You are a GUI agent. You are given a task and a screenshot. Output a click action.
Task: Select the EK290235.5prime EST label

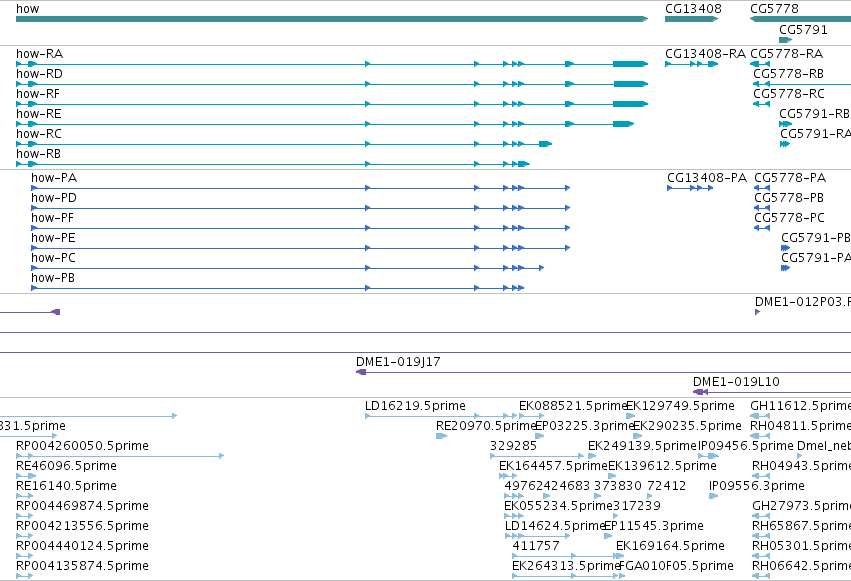click(x=687, y=426)
